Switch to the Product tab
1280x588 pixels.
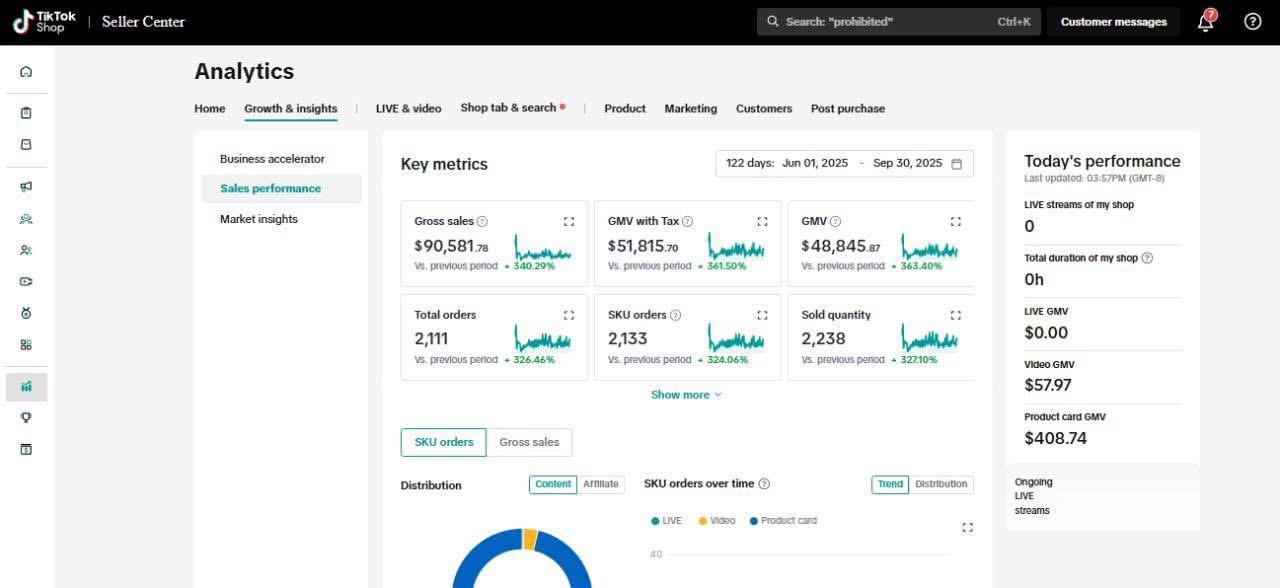pos(625,109)
